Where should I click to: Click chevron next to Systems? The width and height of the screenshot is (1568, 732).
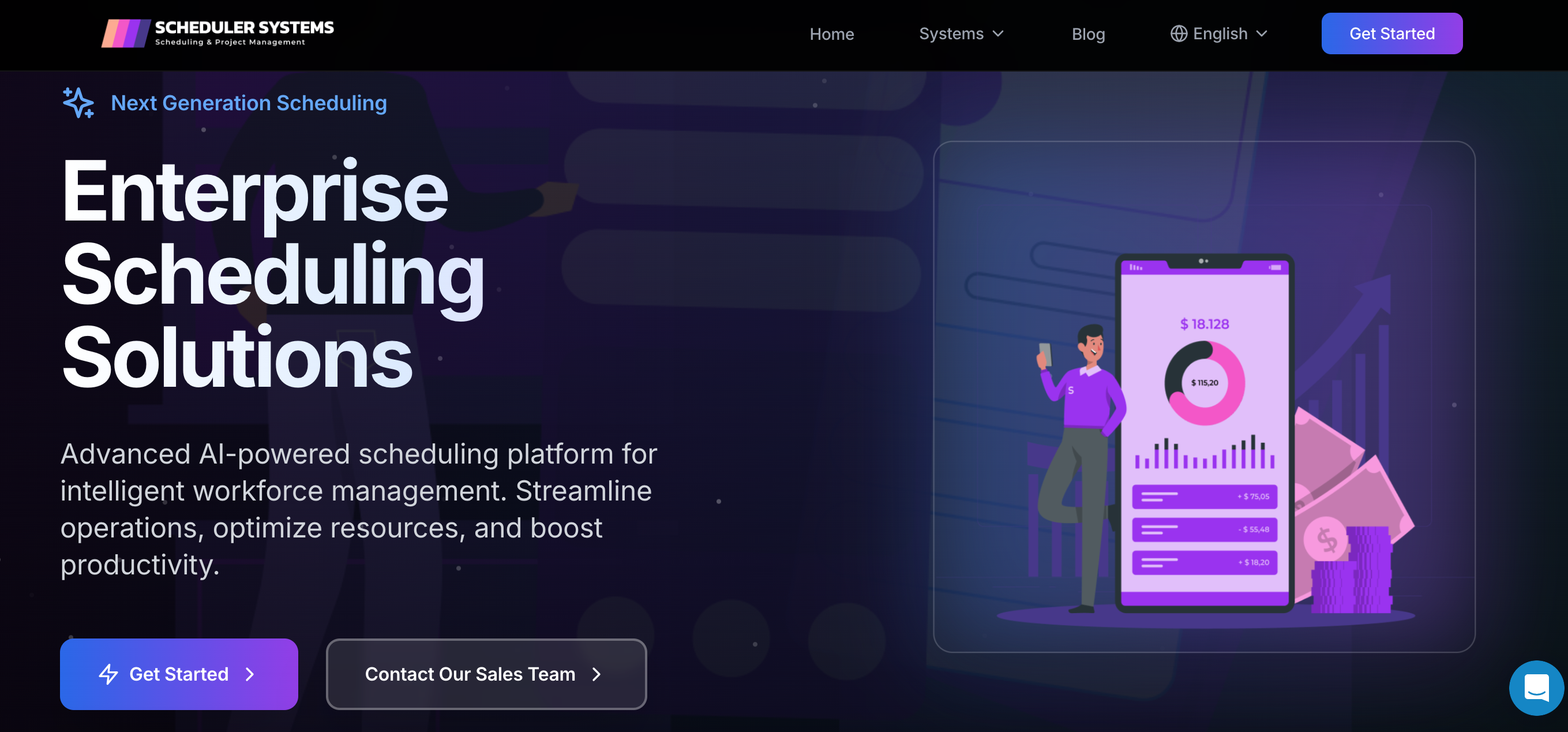point(998,33)
